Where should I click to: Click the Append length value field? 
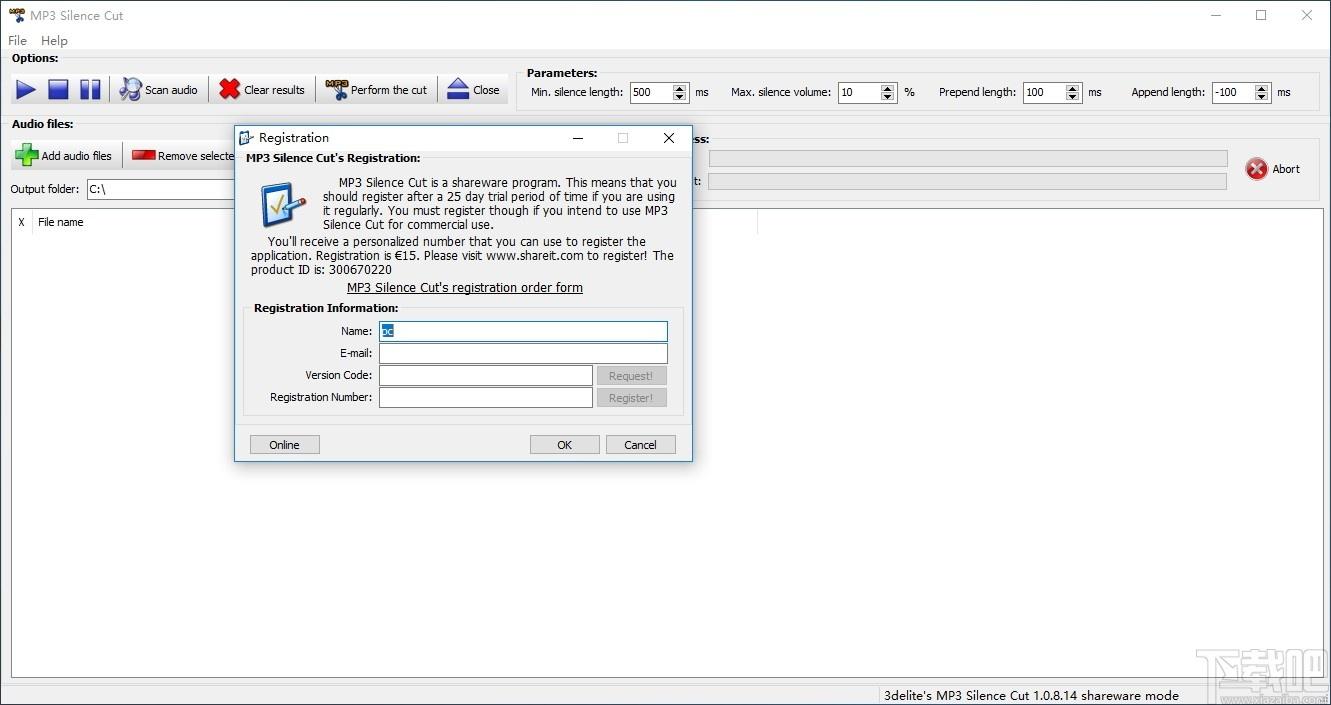pos(1233,92)
